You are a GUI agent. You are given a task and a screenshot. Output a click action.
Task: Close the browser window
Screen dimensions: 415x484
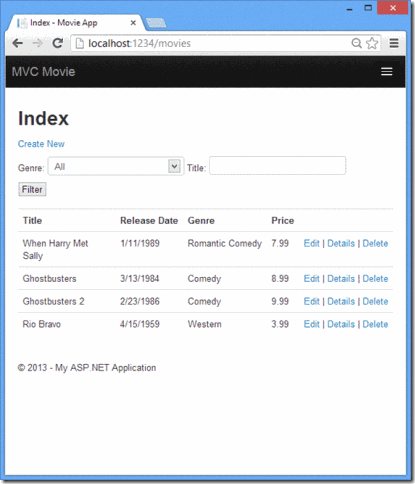point(393,8)
